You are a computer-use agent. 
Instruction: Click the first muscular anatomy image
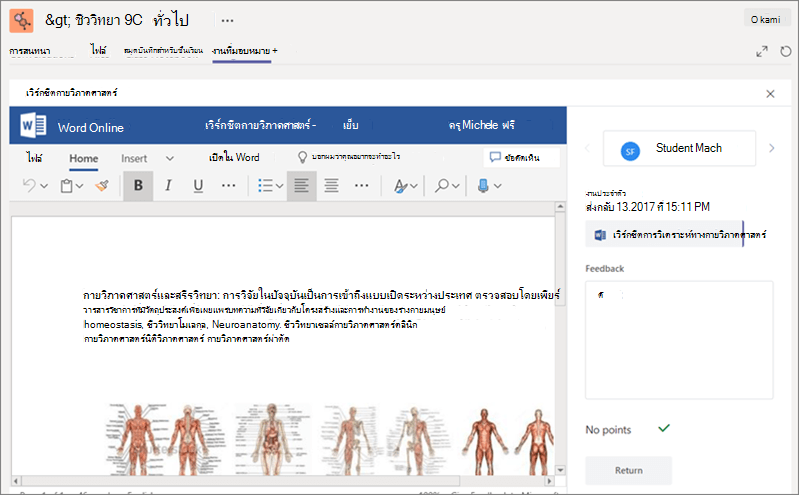tap(136, 439)
